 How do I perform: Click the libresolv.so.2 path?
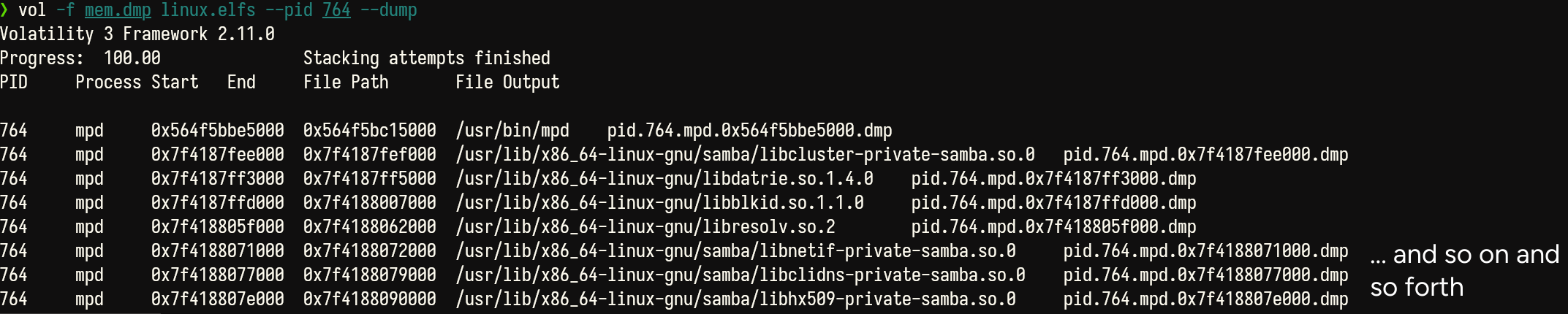pos(645,227)
